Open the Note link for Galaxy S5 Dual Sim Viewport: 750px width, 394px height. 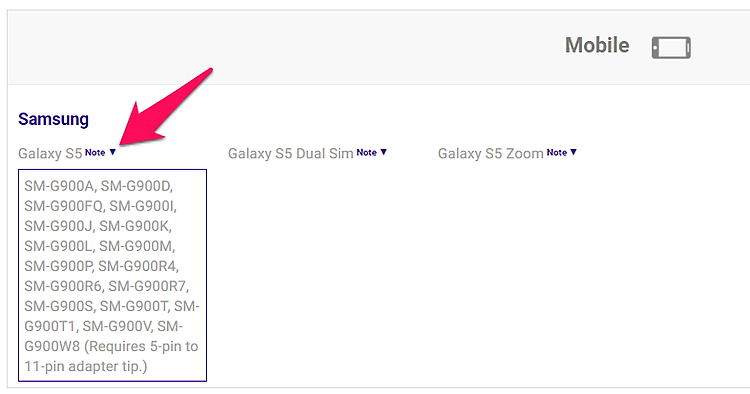(366, 153)
